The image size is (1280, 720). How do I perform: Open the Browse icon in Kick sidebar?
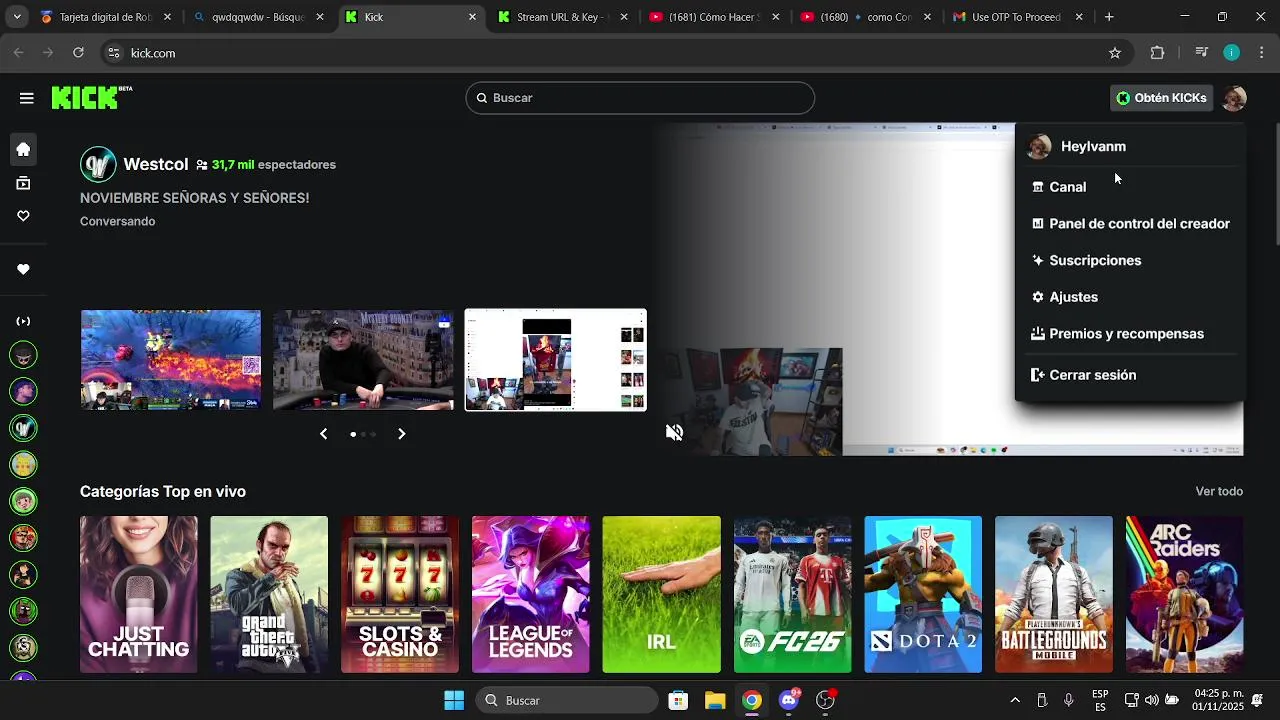(23, 183)
